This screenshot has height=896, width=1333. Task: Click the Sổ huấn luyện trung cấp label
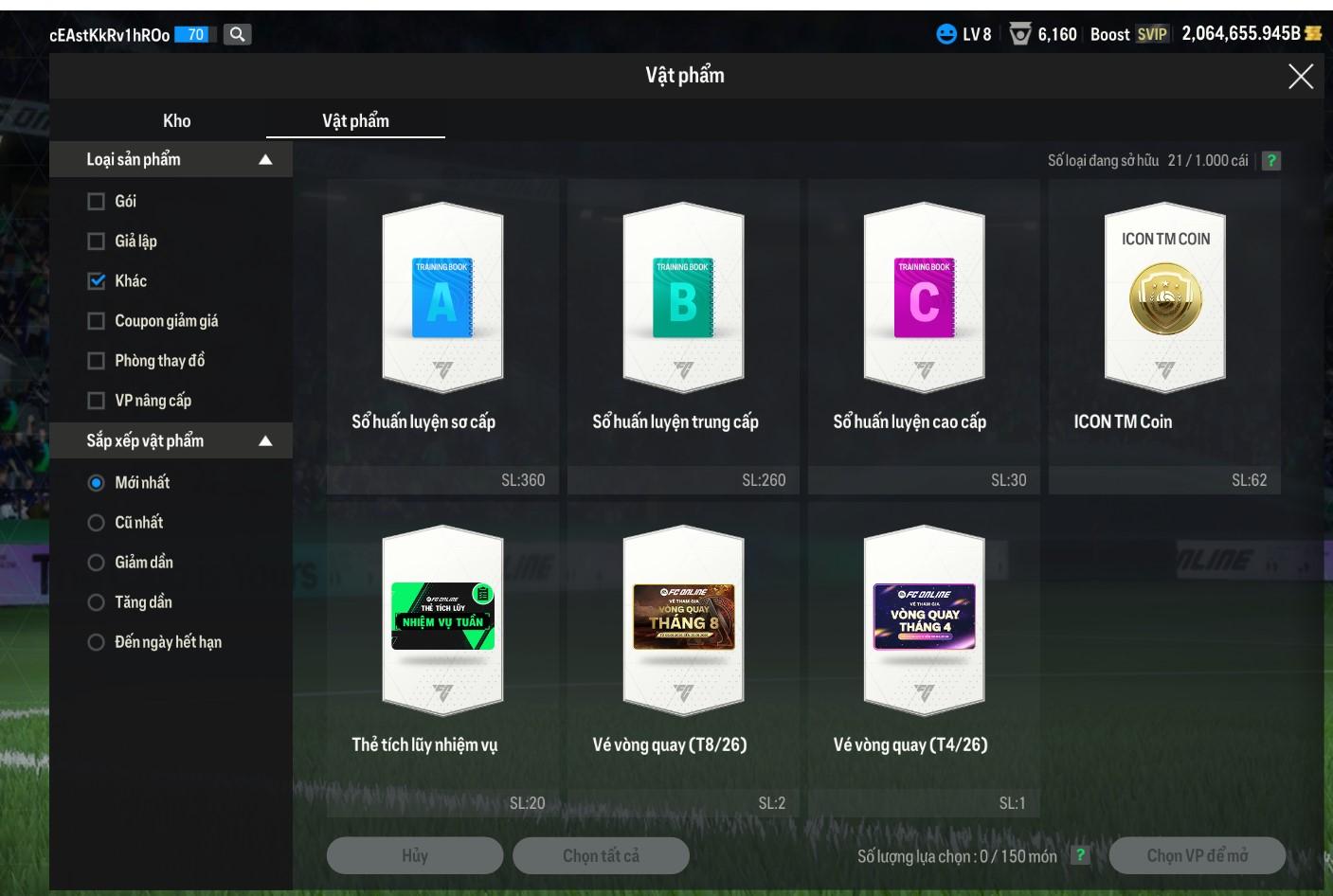676,421
